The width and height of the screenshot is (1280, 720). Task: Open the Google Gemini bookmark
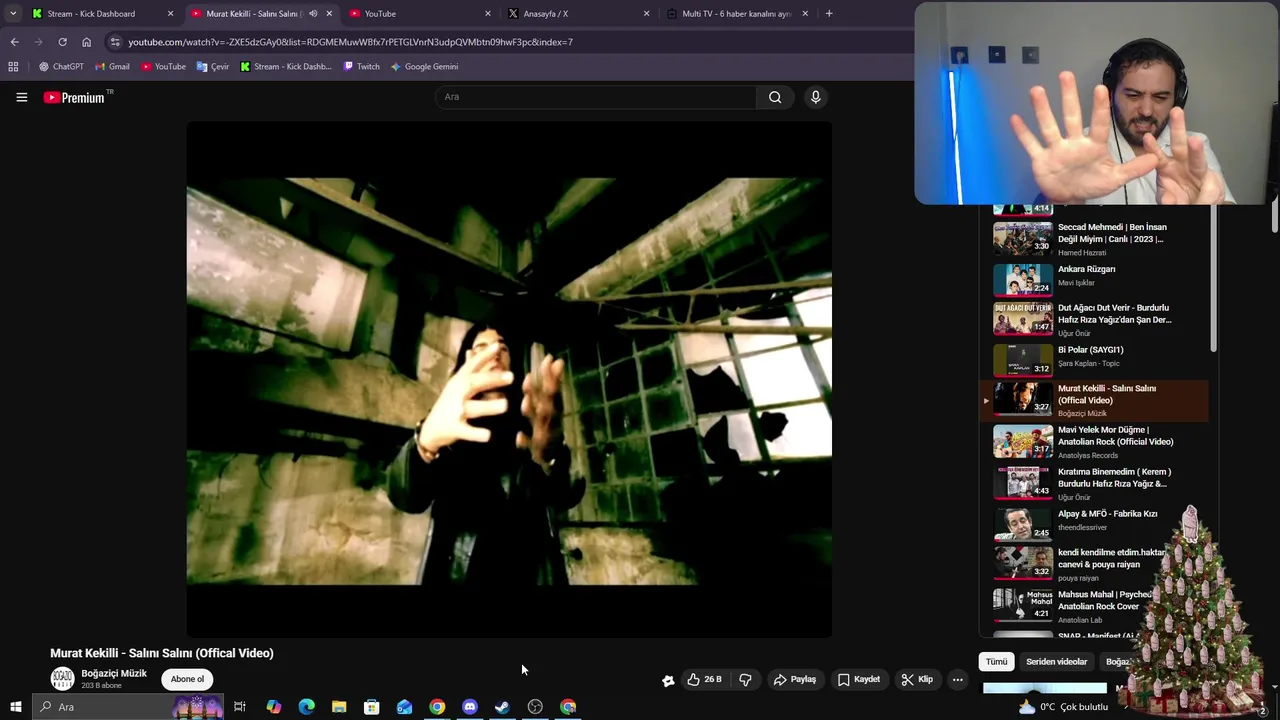(424, 66)
